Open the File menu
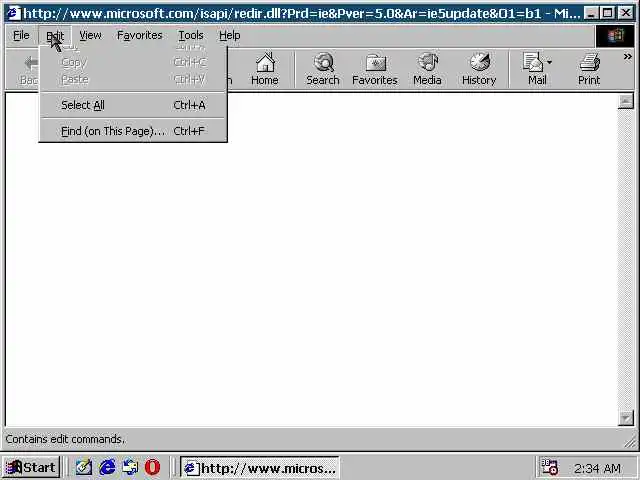 21,36
